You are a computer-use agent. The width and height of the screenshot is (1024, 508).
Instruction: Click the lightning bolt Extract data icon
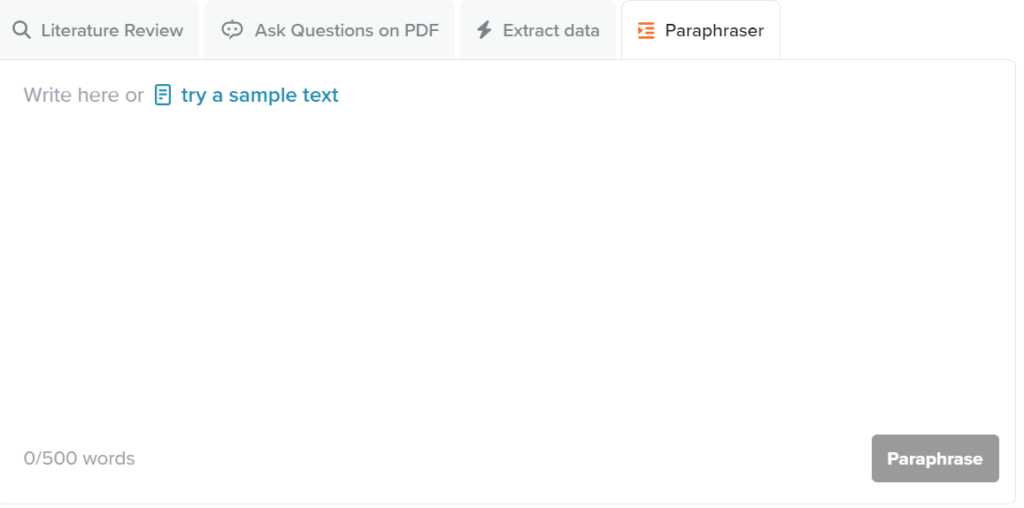[x=484, y=30]
